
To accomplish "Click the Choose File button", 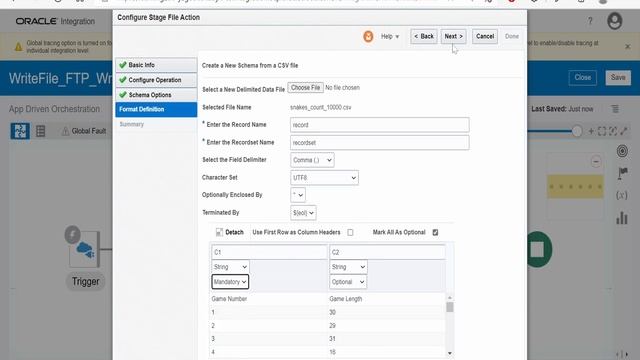I will (x=305, y=88).
